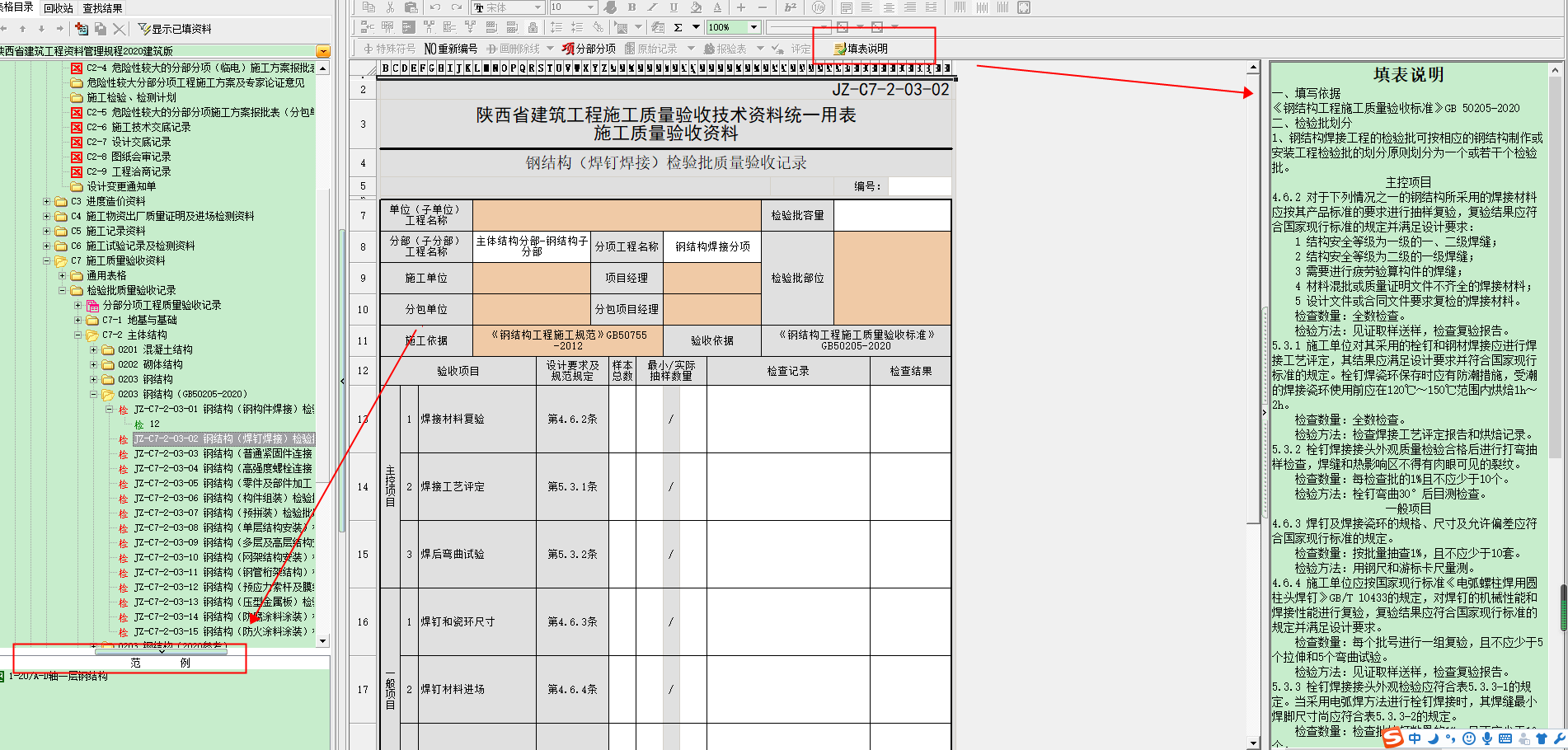The width and height of the screenshot is (1568, 750).
Task: Select JZ-C7-2-03-03 钢结构 普通紧固件连接 item
Action: coord(223,453)
